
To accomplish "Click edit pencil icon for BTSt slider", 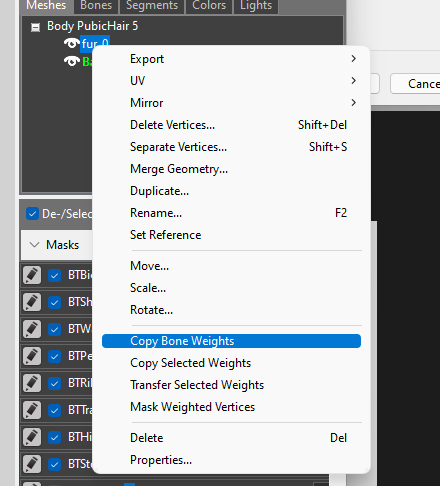I will click(32, 464).
